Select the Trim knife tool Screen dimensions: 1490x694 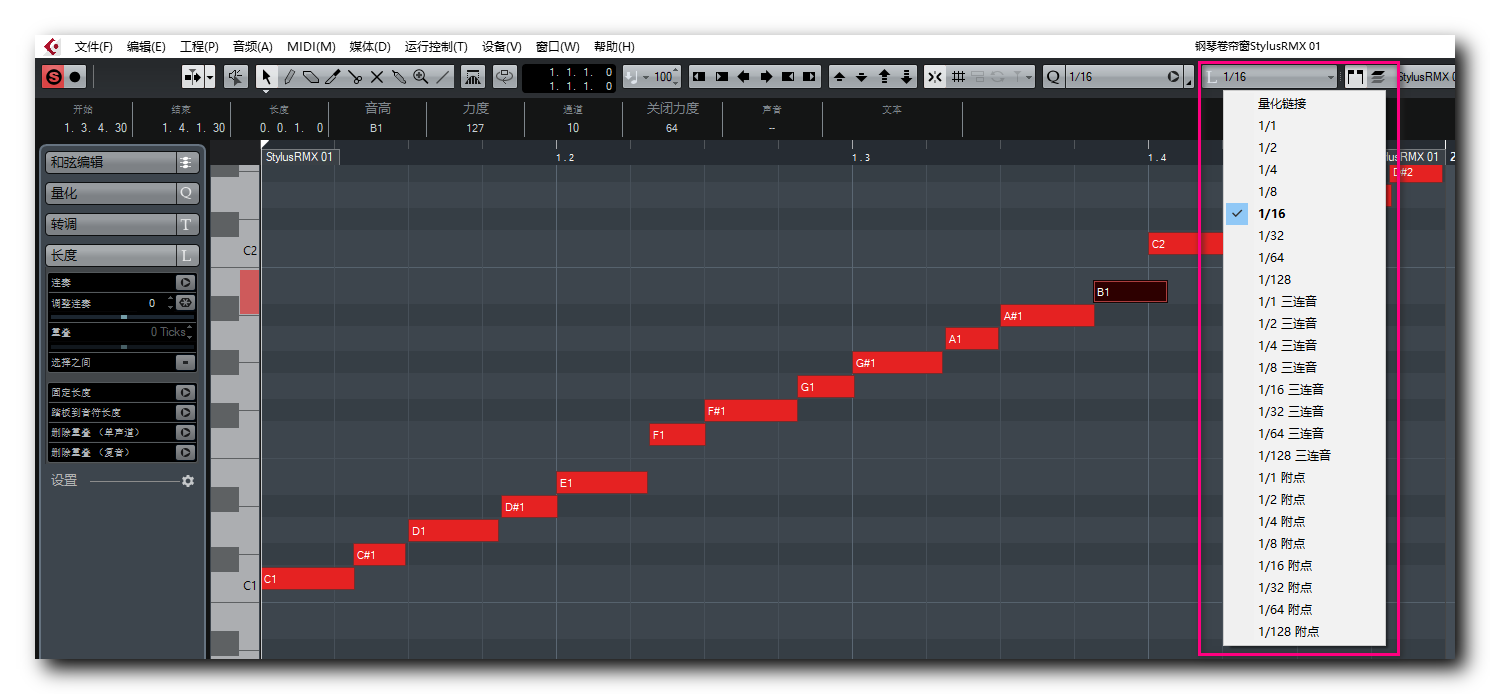click(332, 76)
